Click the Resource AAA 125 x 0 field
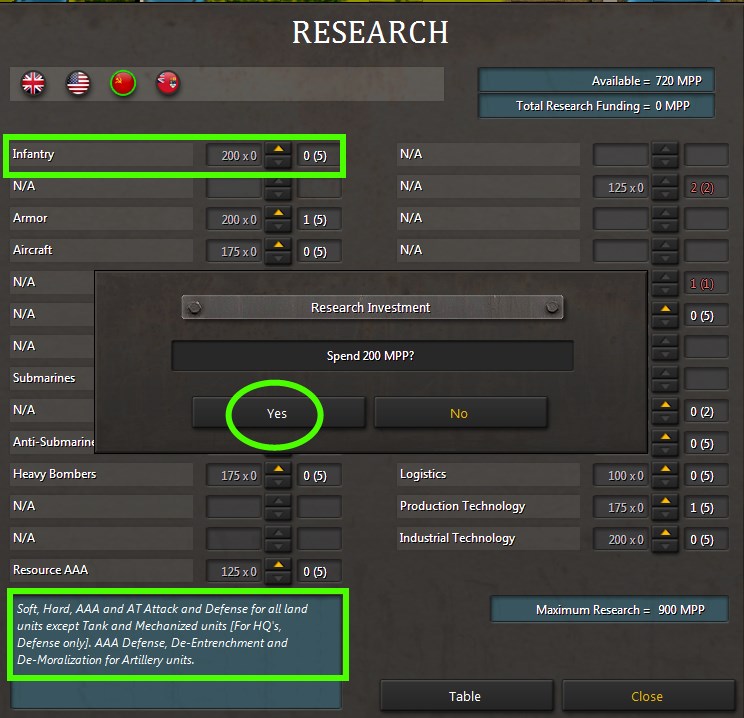 [234, 571]
